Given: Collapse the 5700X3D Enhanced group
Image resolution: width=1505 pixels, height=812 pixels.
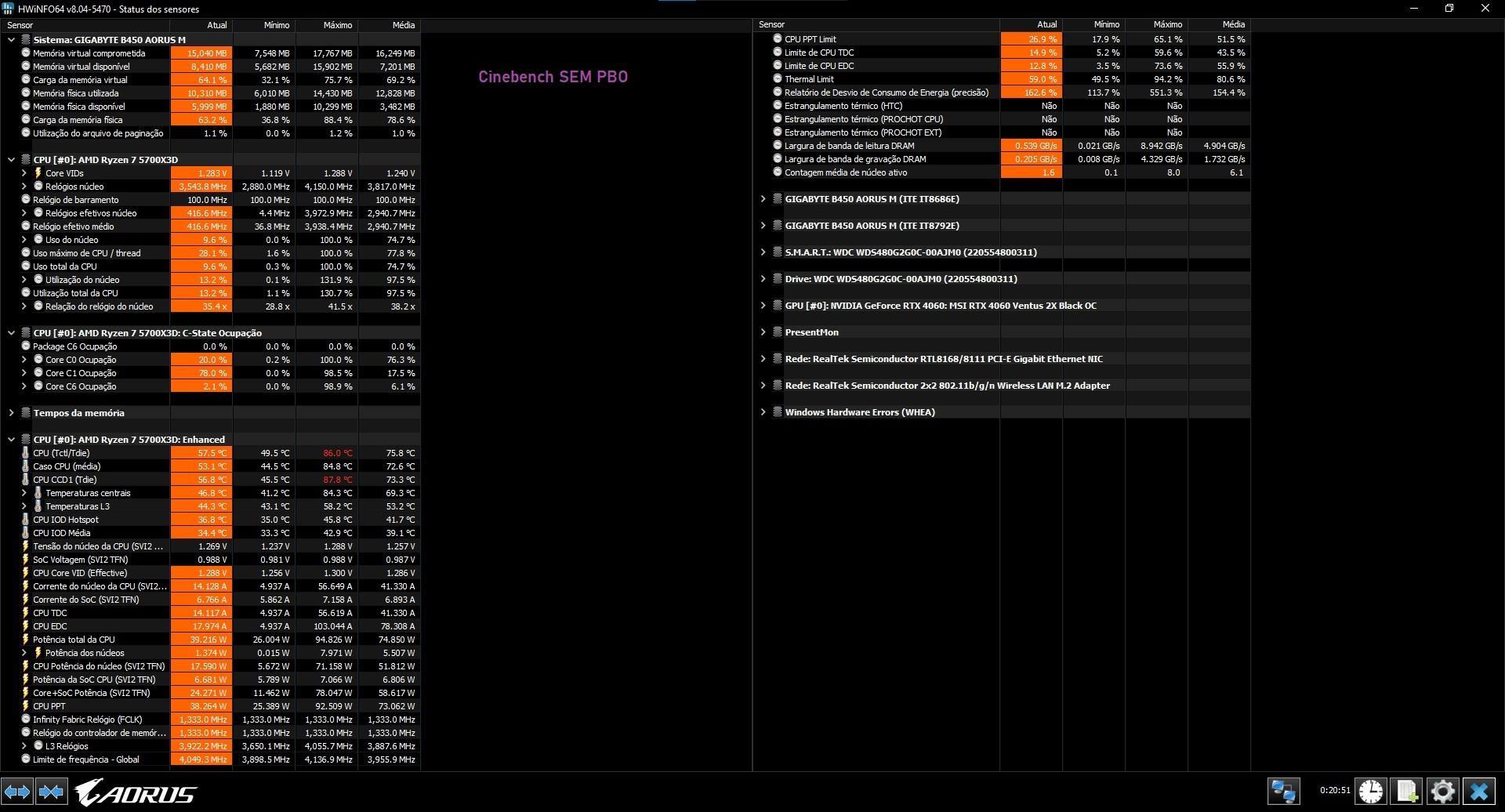Looking at the screenshot, I should click(x=11, y=440).
